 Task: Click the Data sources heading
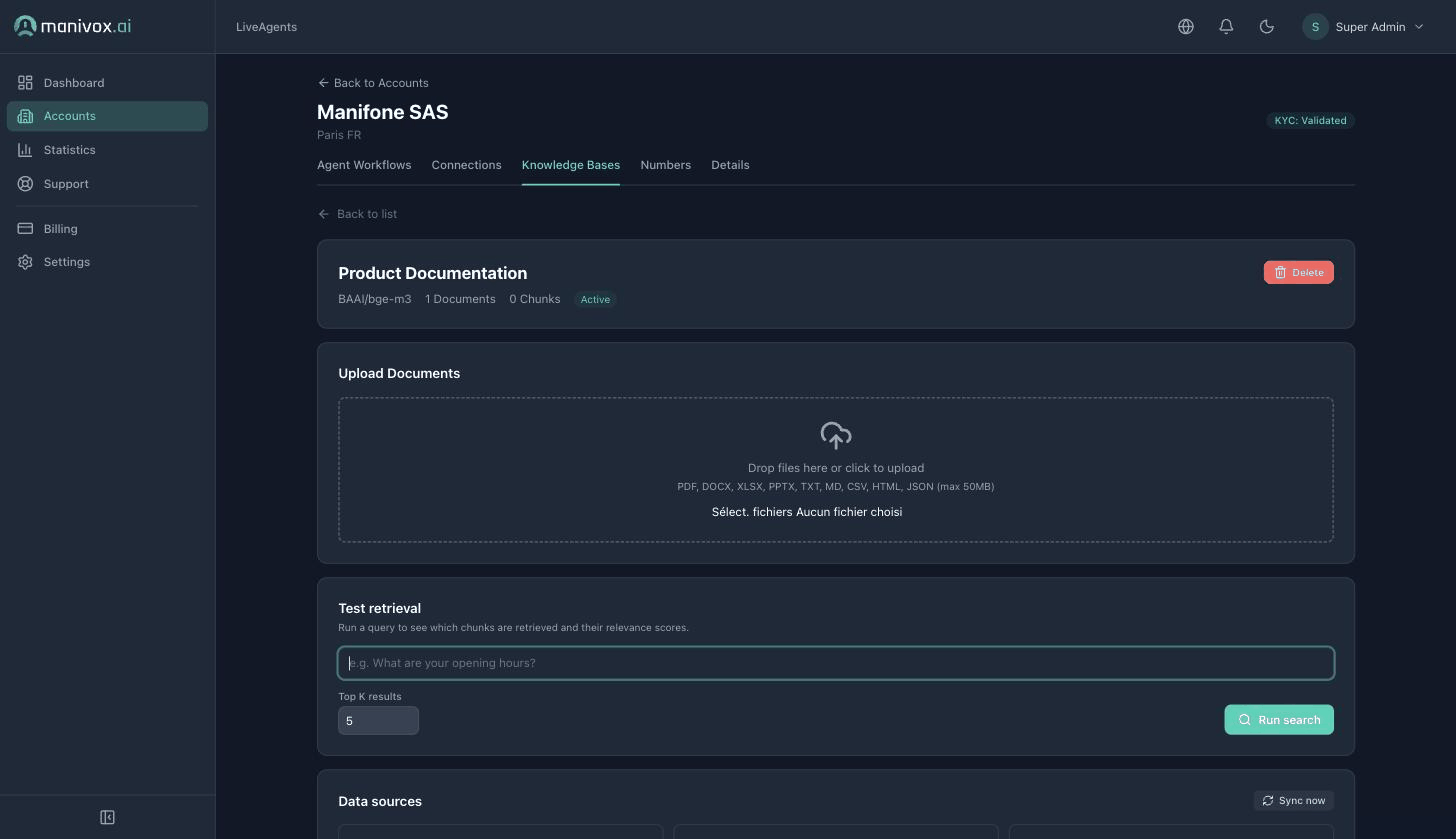(380, 801)
